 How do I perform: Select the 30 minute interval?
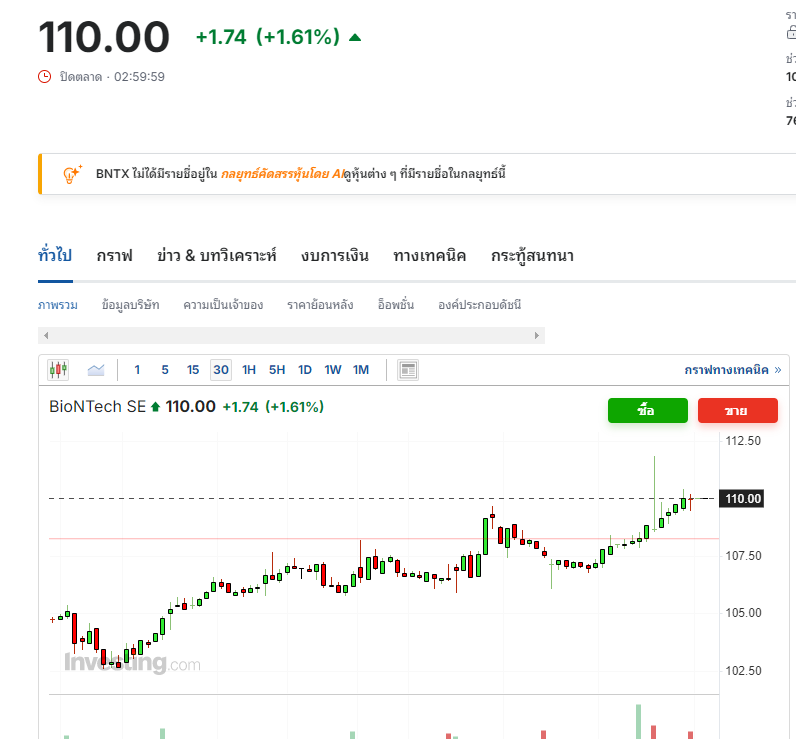[x=221, y=370]
